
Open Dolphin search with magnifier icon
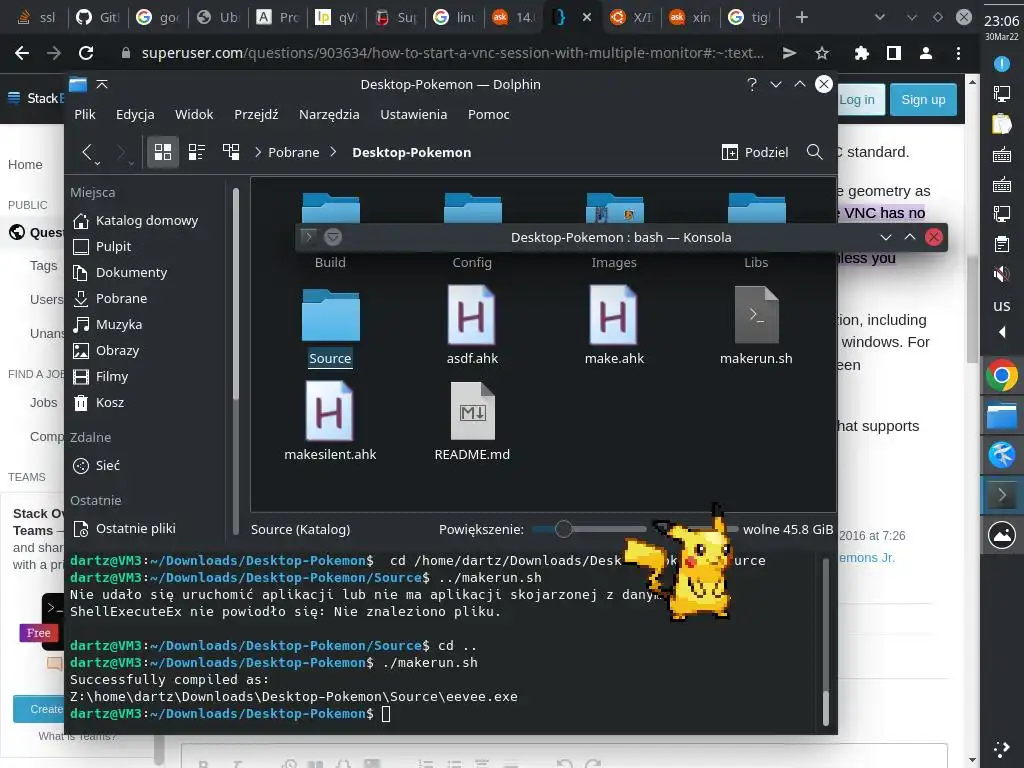tap(814, 152)
